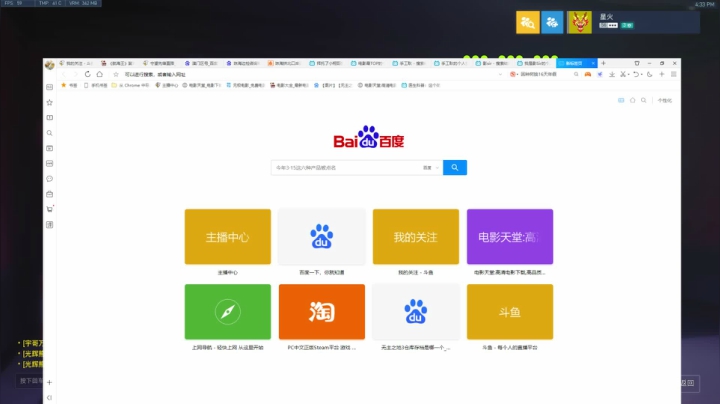
Task: Open the sidebar search magnifier
Action: coord(50,133)
